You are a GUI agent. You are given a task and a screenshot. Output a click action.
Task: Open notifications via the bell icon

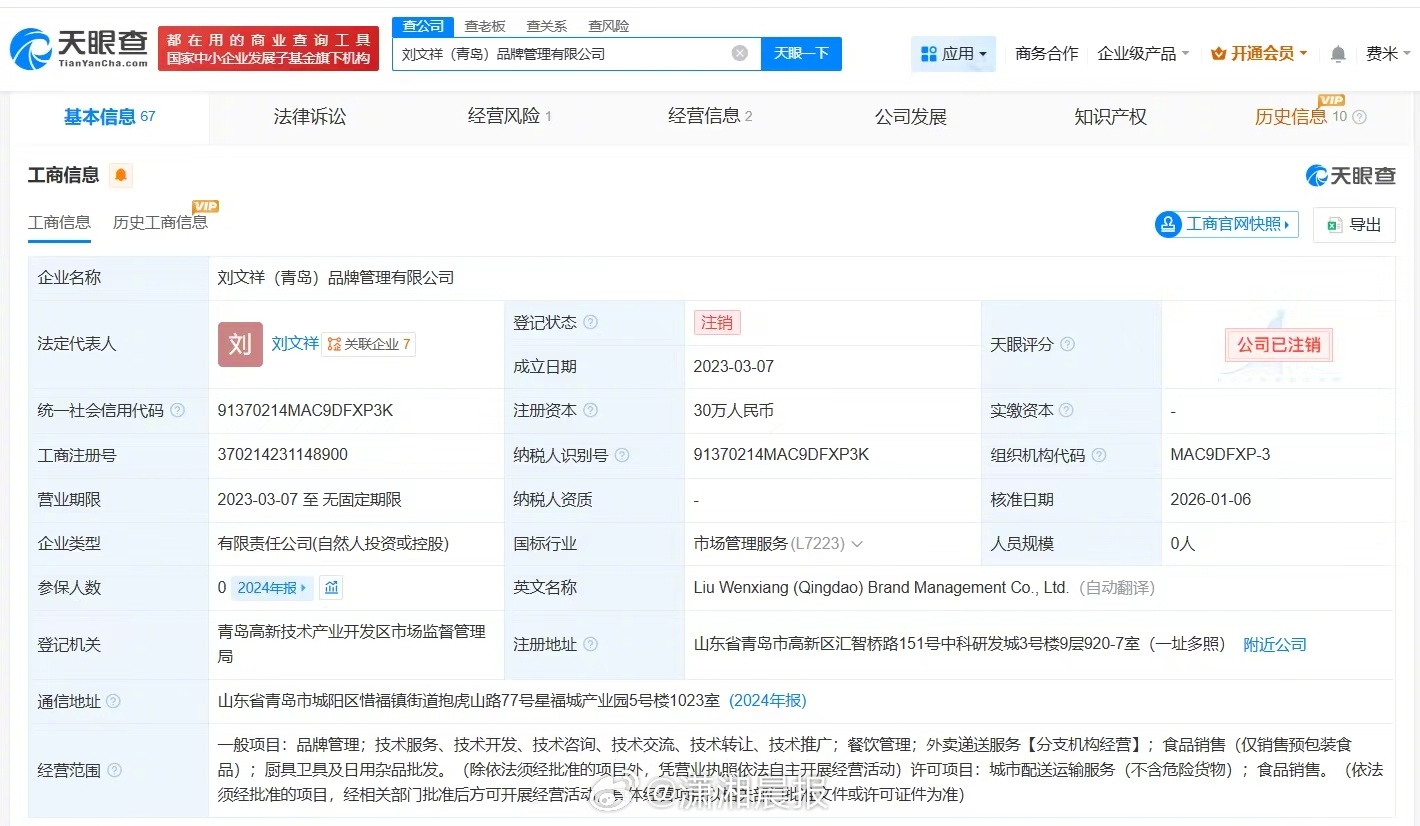[x=1337, y=53]
